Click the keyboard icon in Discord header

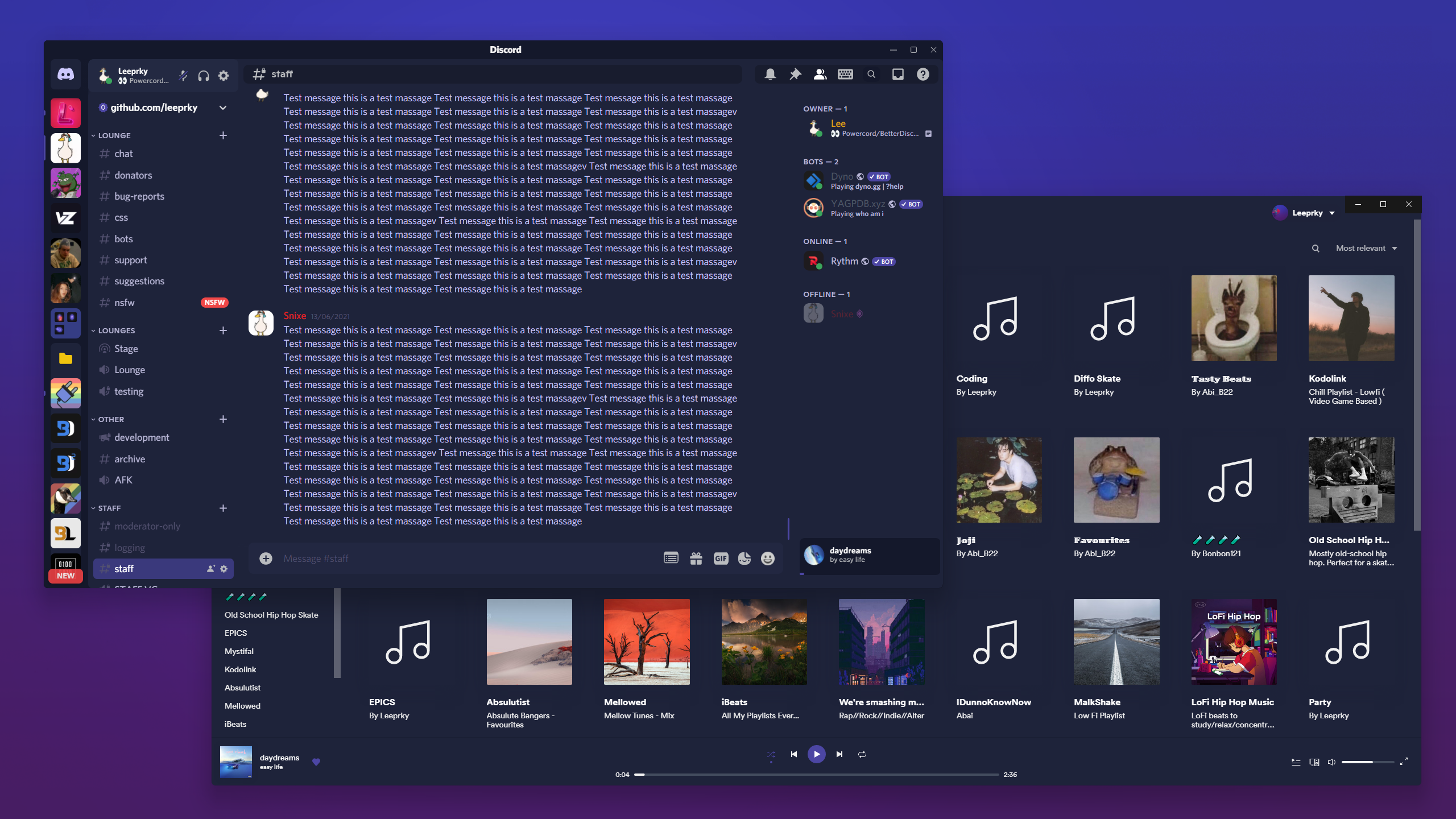(x=845, y=74)
